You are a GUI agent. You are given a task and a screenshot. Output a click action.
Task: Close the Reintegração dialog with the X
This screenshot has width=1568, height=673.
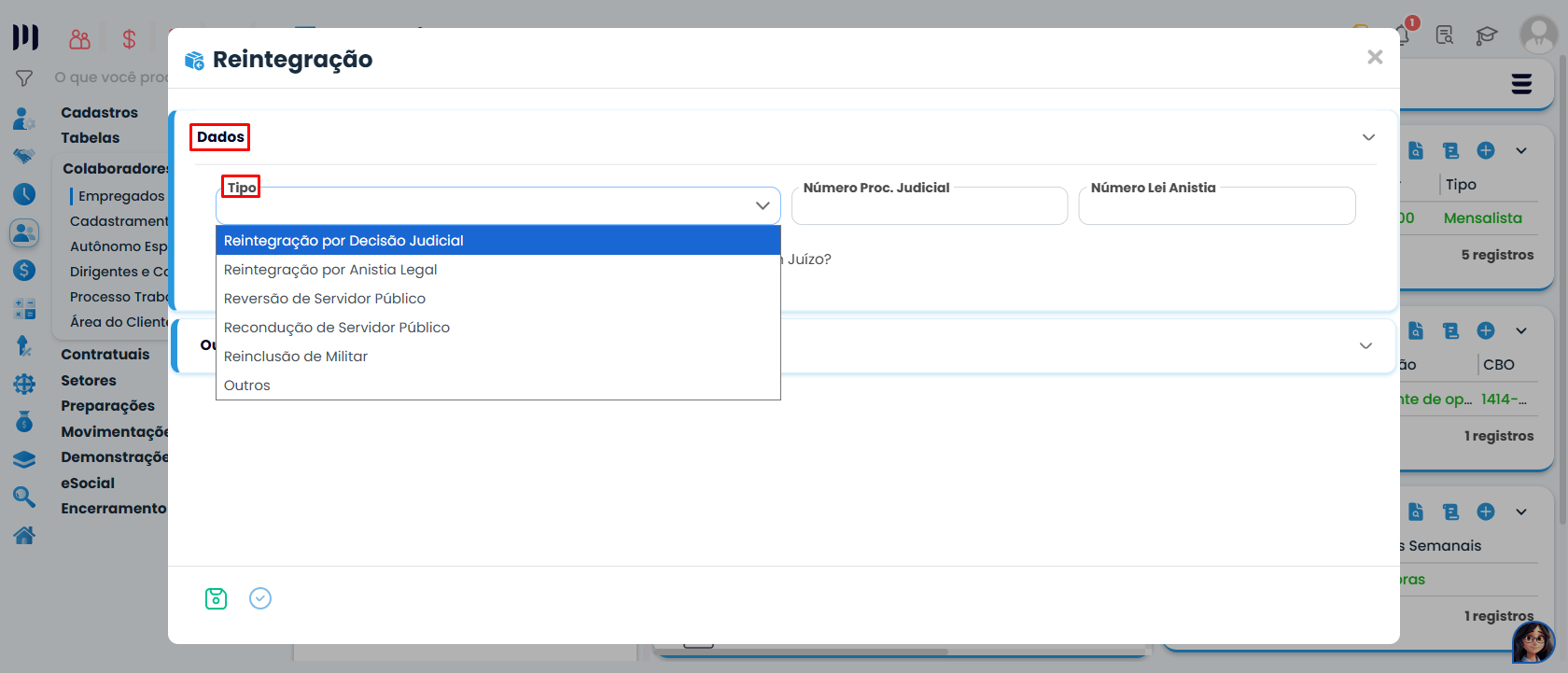click(1375, 57)
